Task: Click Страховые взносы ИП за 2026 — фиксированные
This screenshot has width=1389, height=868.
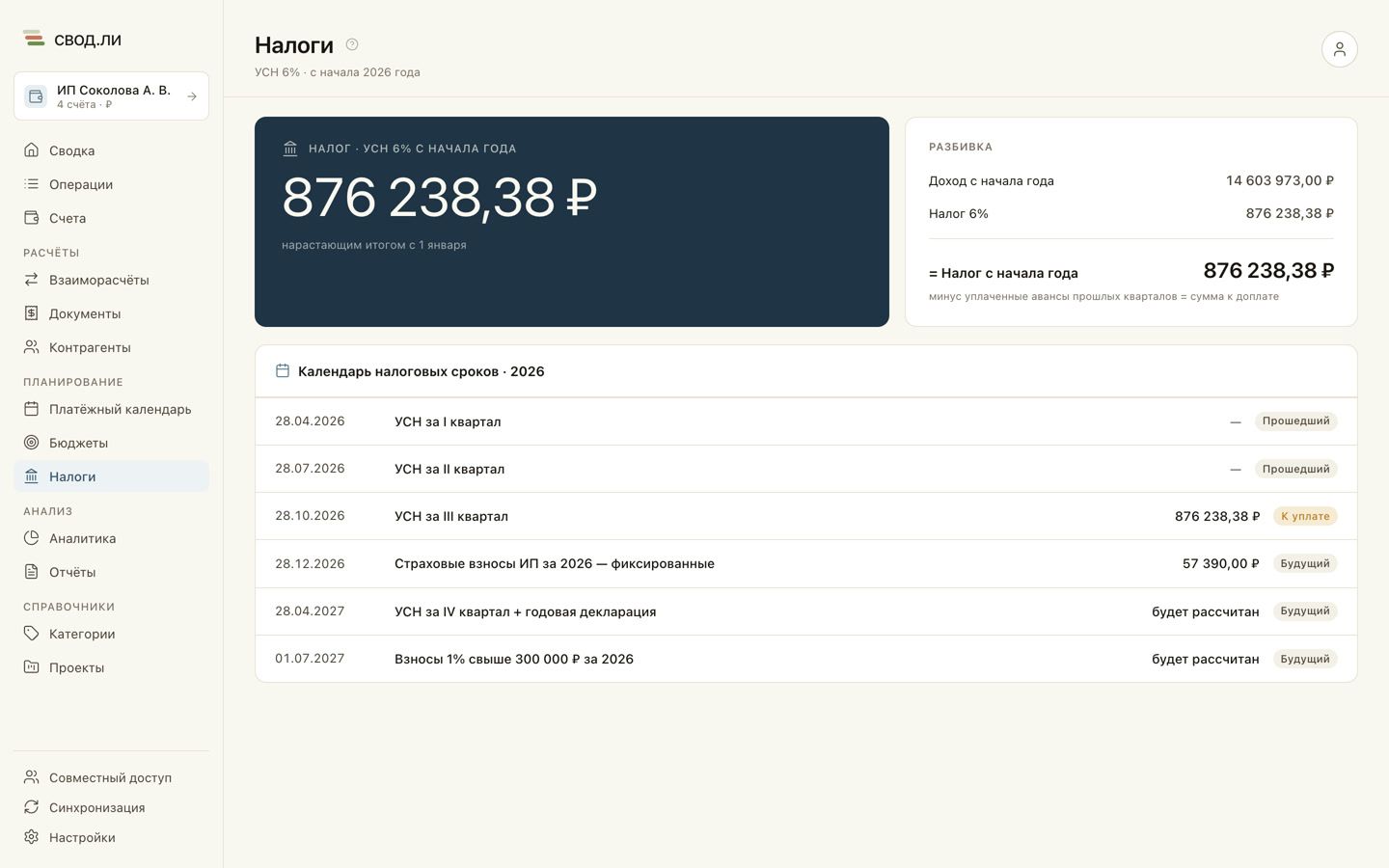Action: [555, 563]
